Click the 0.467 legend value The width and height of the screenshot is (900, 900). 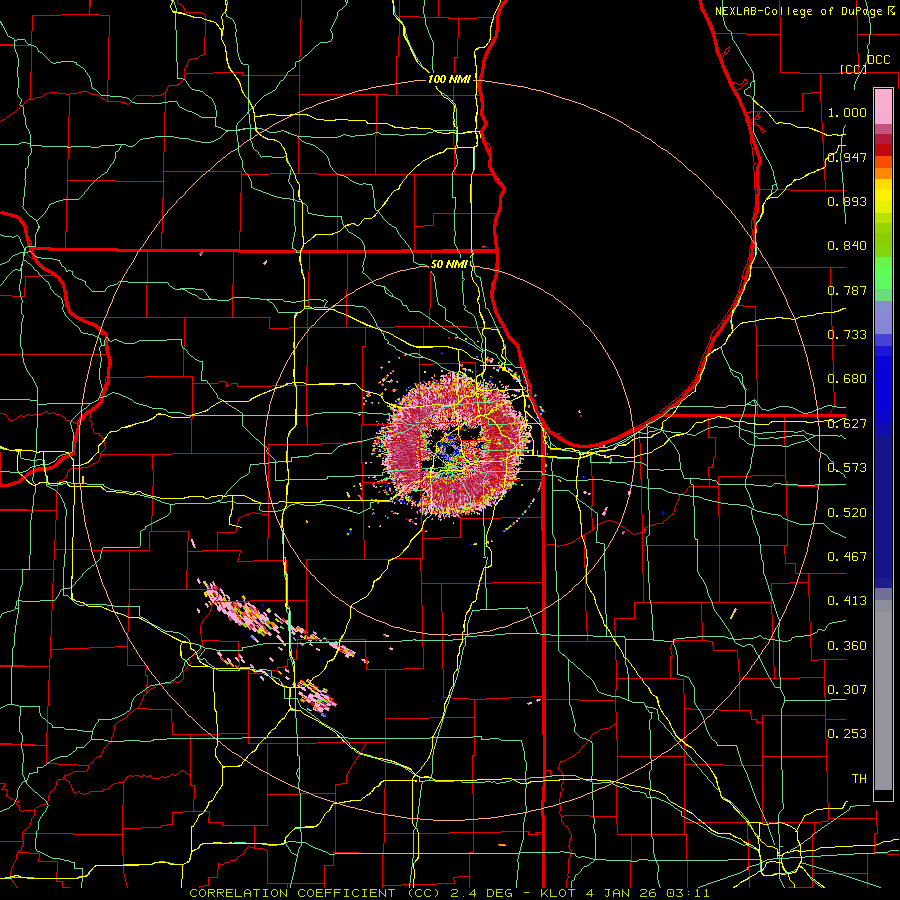(x=847, y=557)
